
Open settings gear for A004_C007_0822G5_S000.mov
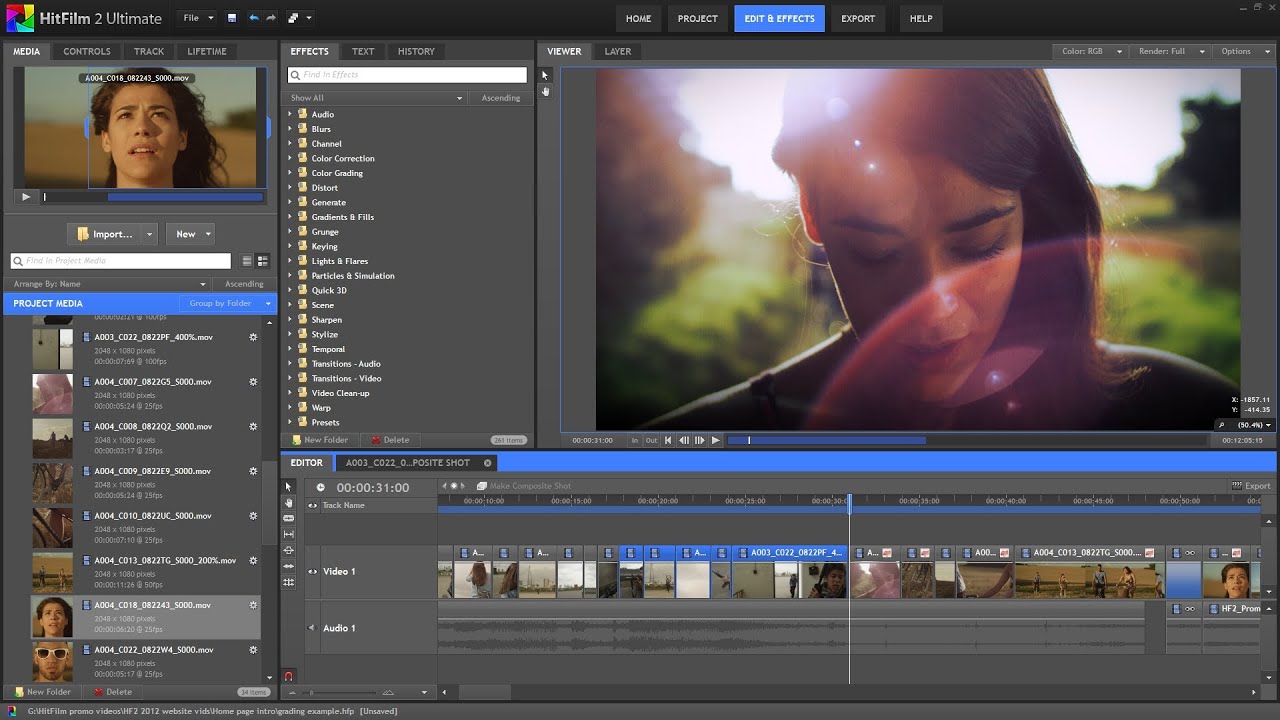(x=253, y=382)
